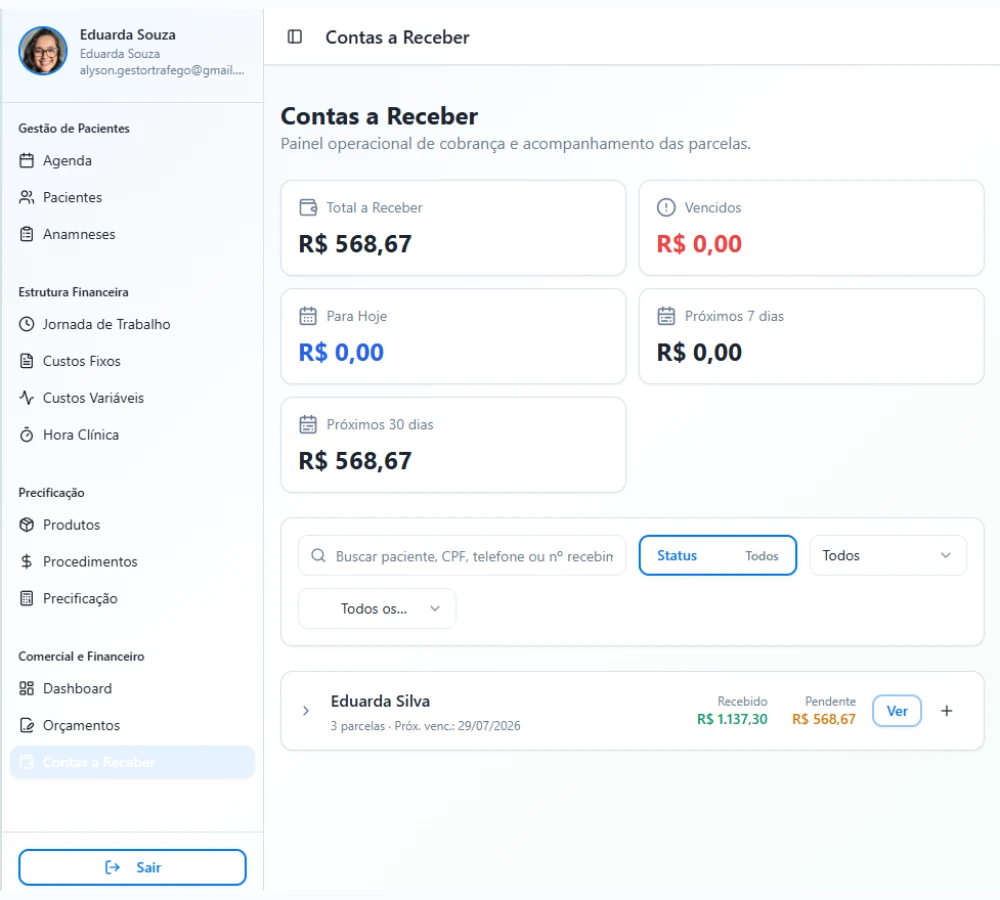Click the Sair logout button
Image resolution: width=1000 pixels, height=900 pixels.
point(132,867)
